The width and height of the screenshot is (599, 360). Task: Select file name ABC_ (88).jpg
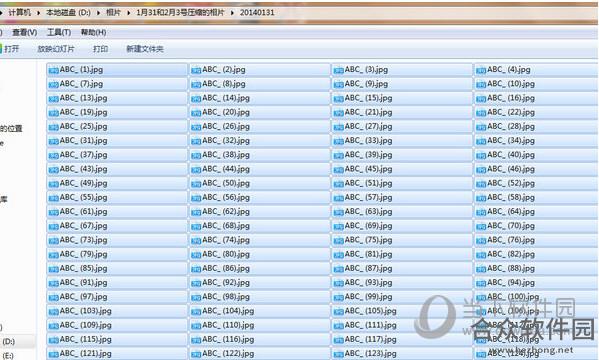click(x=511, y=269)
